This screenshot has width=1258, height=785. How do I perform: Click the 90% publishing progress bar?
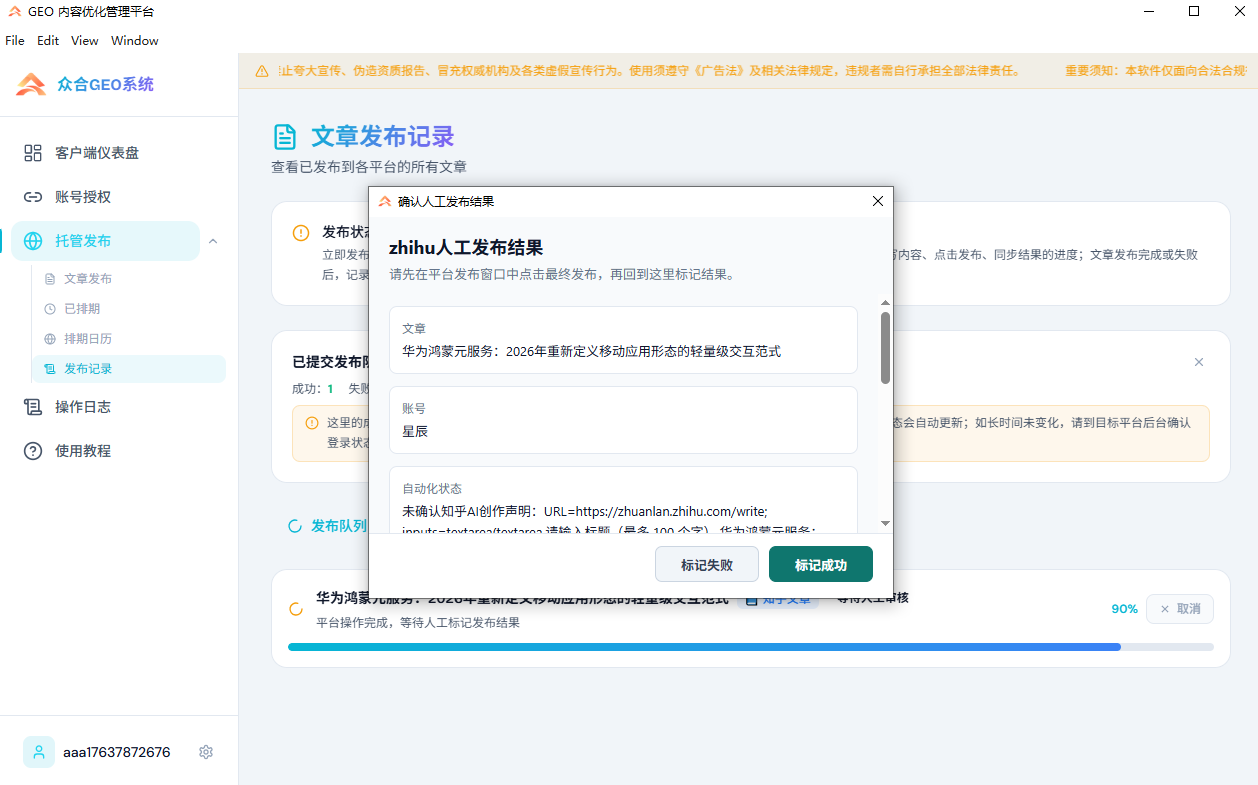(751, 647)
